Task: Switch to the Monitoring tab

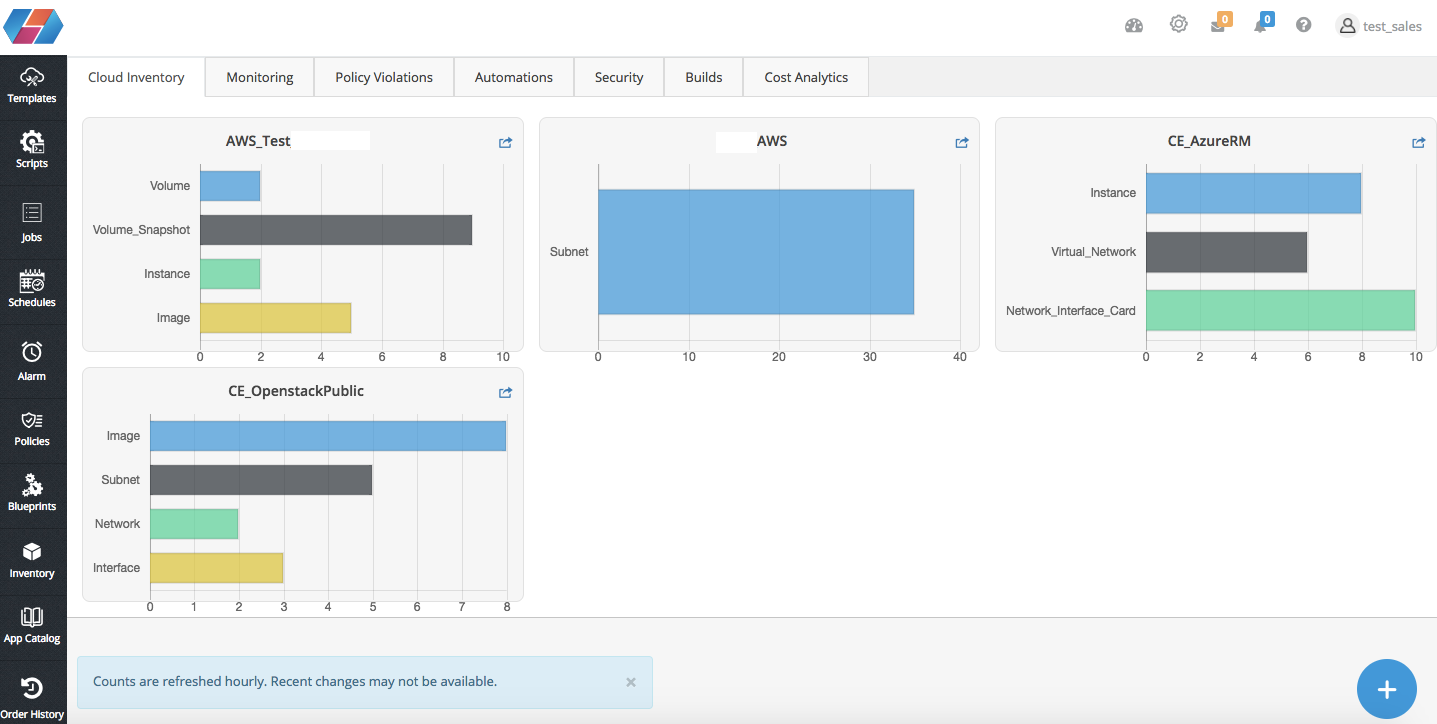Action: (x=259, y=76)
